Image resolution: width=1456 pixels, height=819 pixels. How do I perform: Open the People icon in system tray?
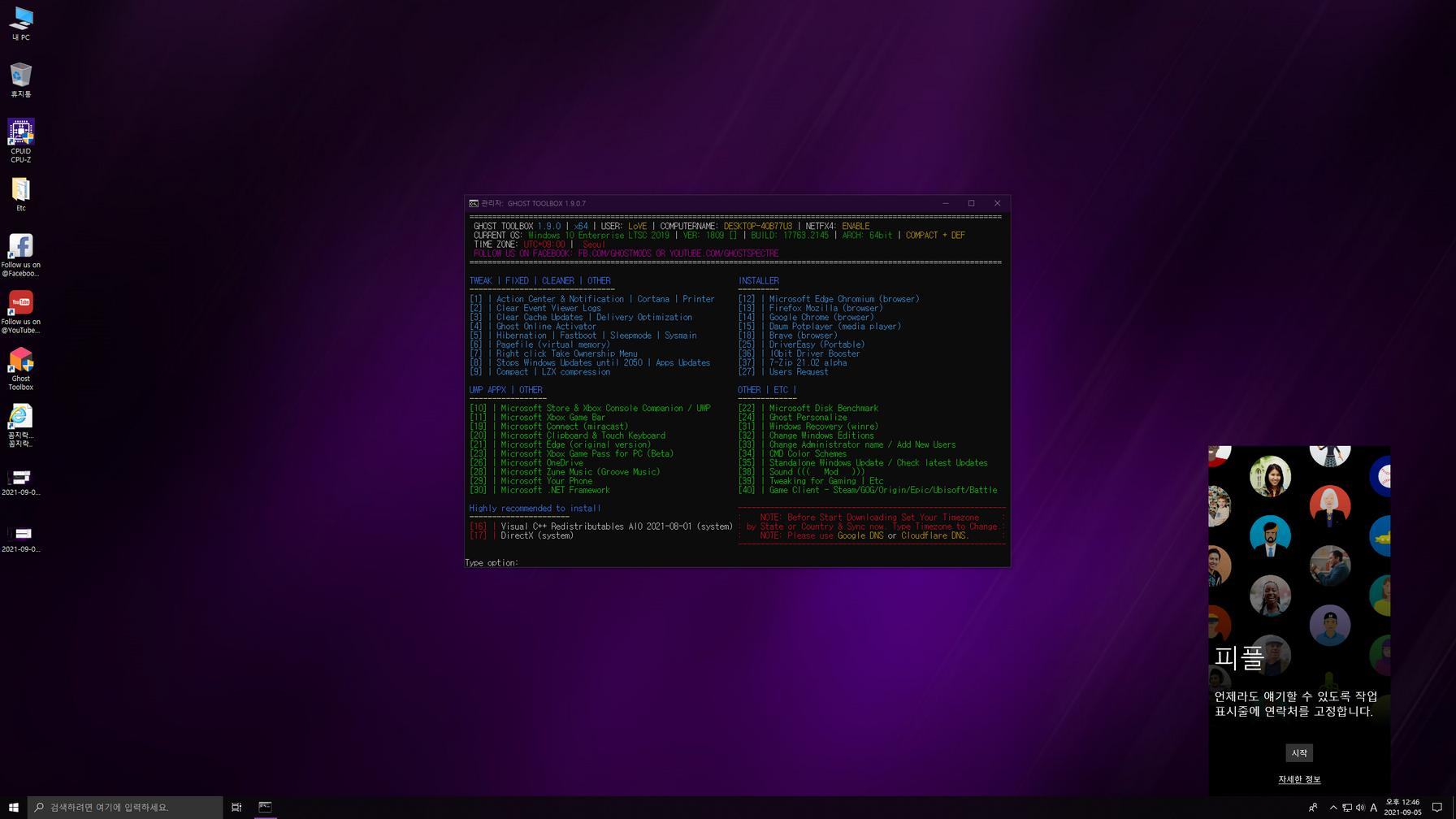(x=1313, y=807)
